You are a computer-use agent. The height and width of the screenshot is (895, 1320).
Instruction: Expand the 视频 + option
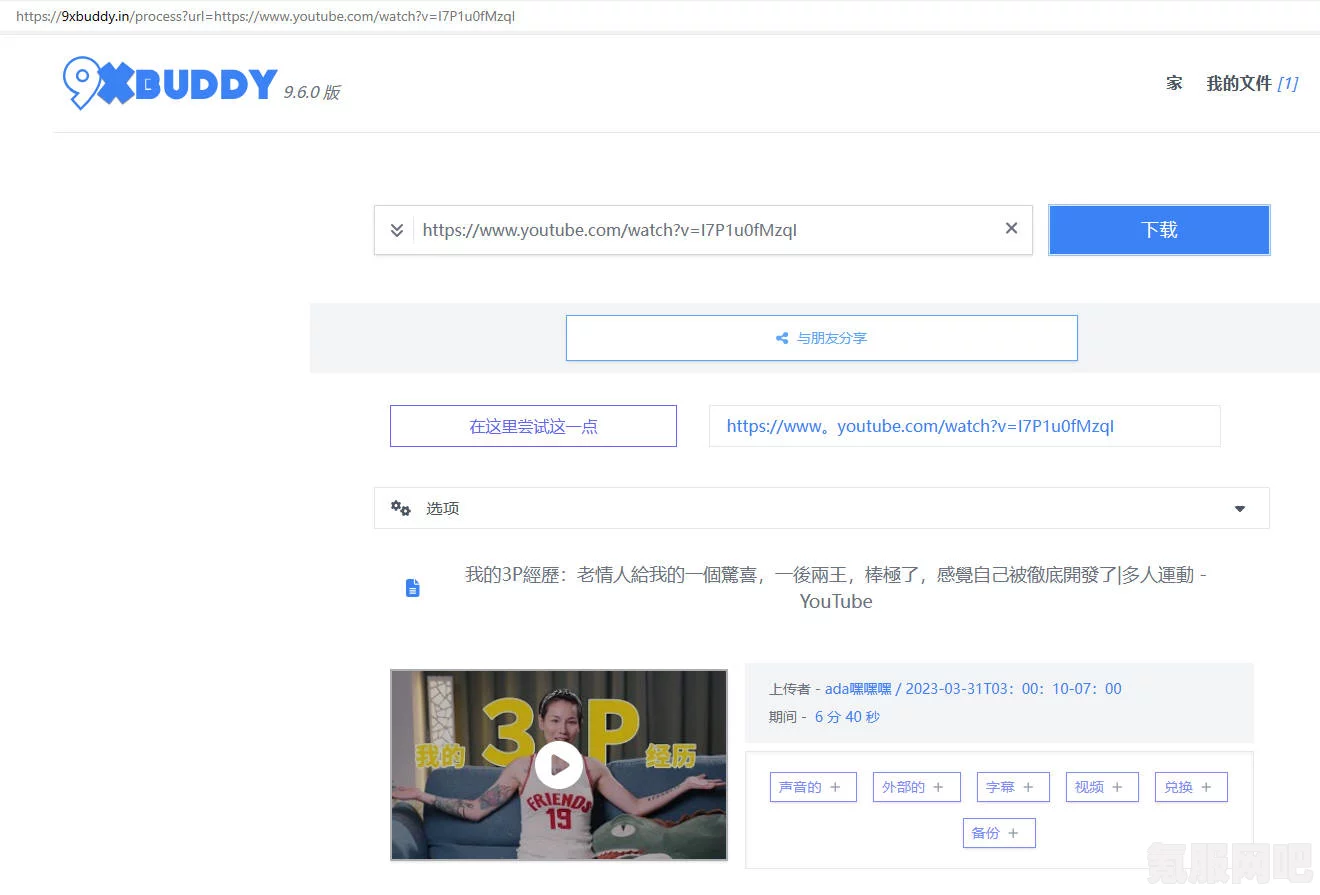(x=1102, y=787)
